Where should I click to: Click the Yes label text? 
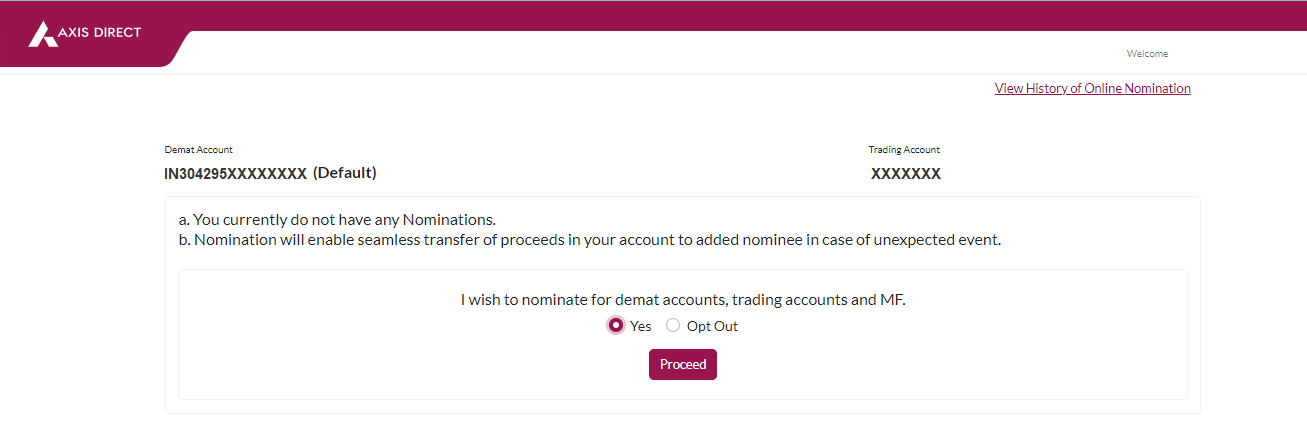click(640, 326)
